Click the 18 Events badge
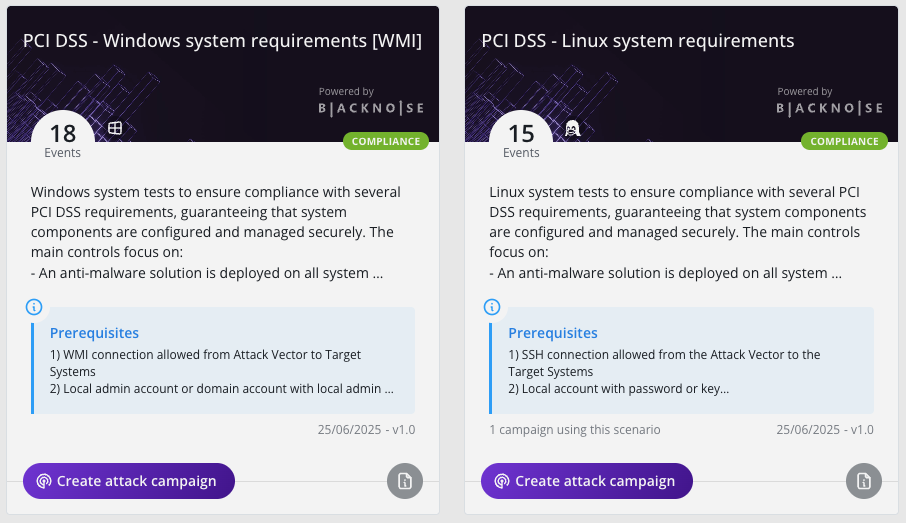This screenshot has height=523, width=906. tap(63, 138)
